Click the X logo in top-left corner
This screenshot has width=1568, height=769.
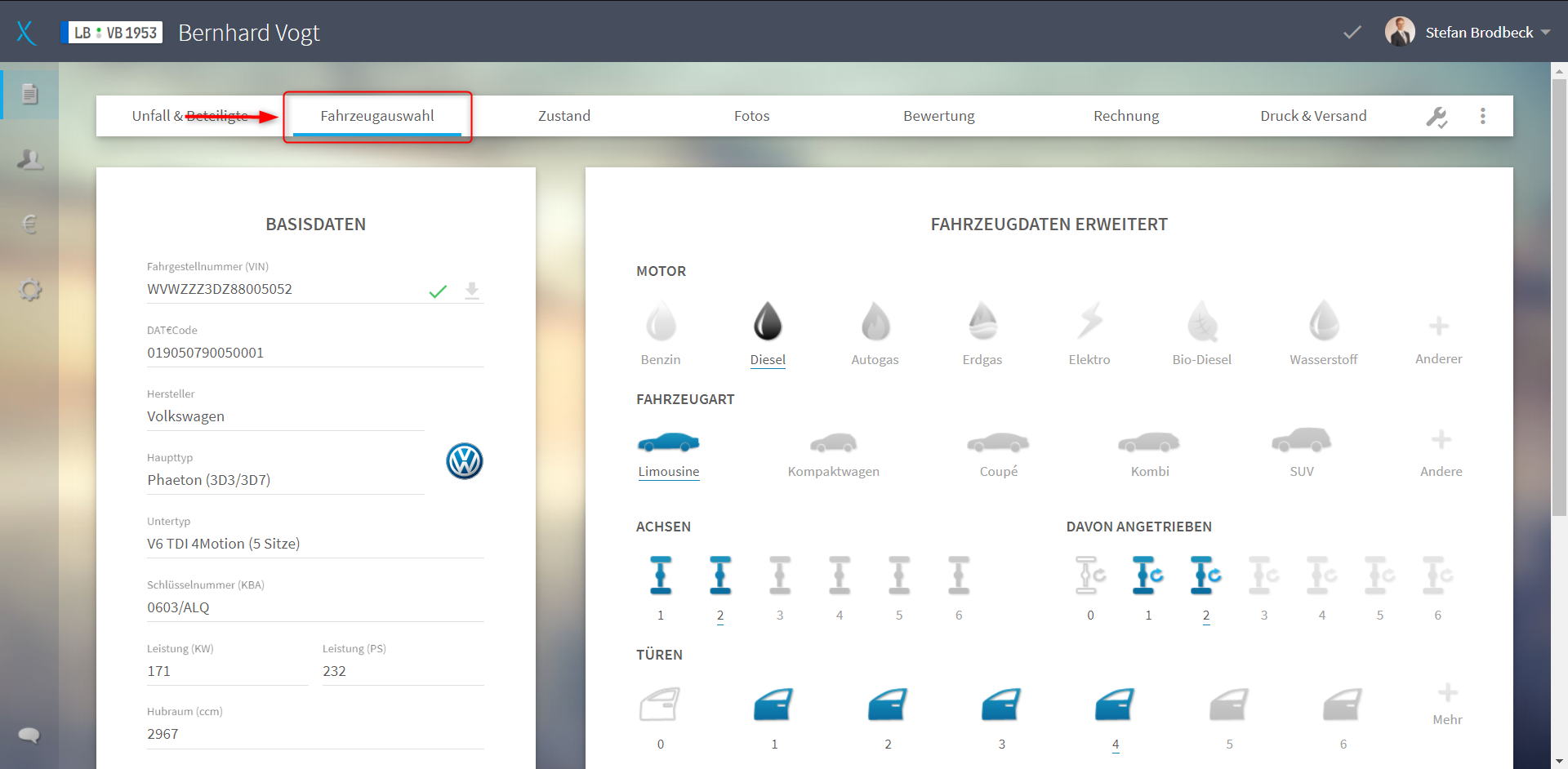click(26, 33)
